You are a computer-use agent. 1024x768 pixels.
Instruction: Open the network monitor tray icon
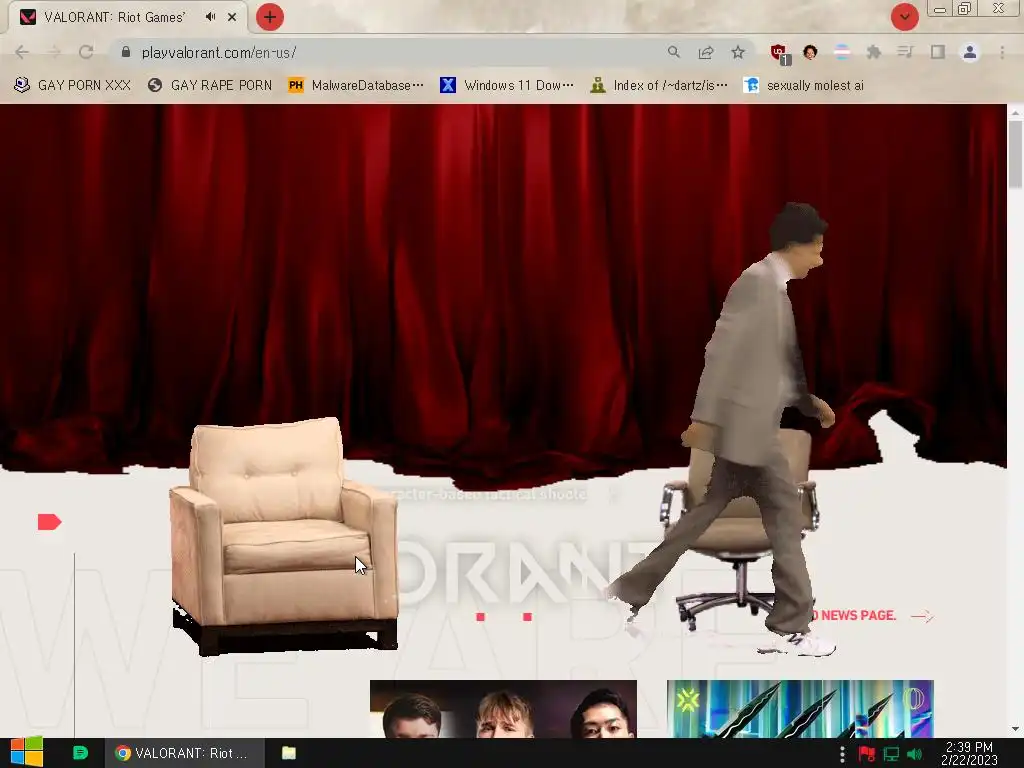tap(891, 754)
